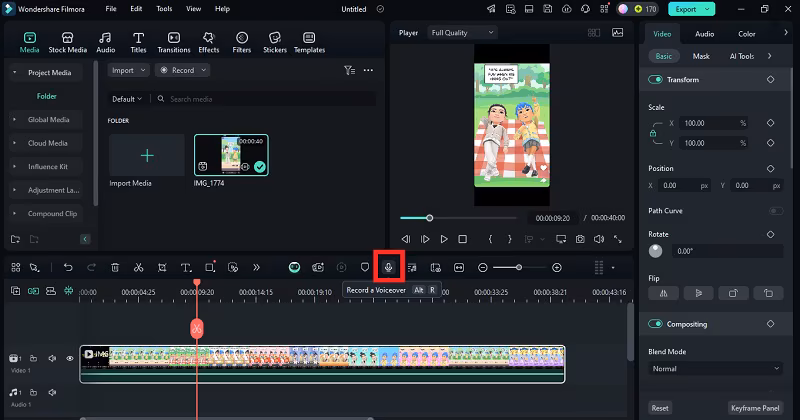Click the player progress slider handle
This screenshot has width=800, height=420.
(x=430, y=218)
